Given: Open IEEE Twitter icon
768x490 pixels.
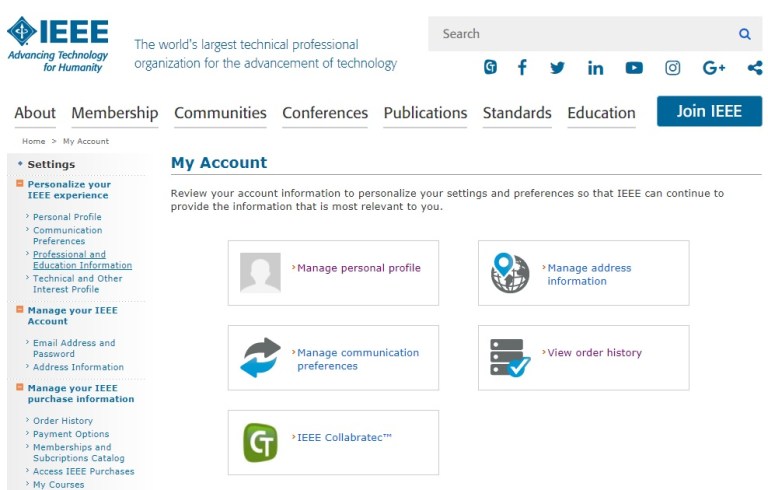Looking at the screenshot, I should coord(557,67).
